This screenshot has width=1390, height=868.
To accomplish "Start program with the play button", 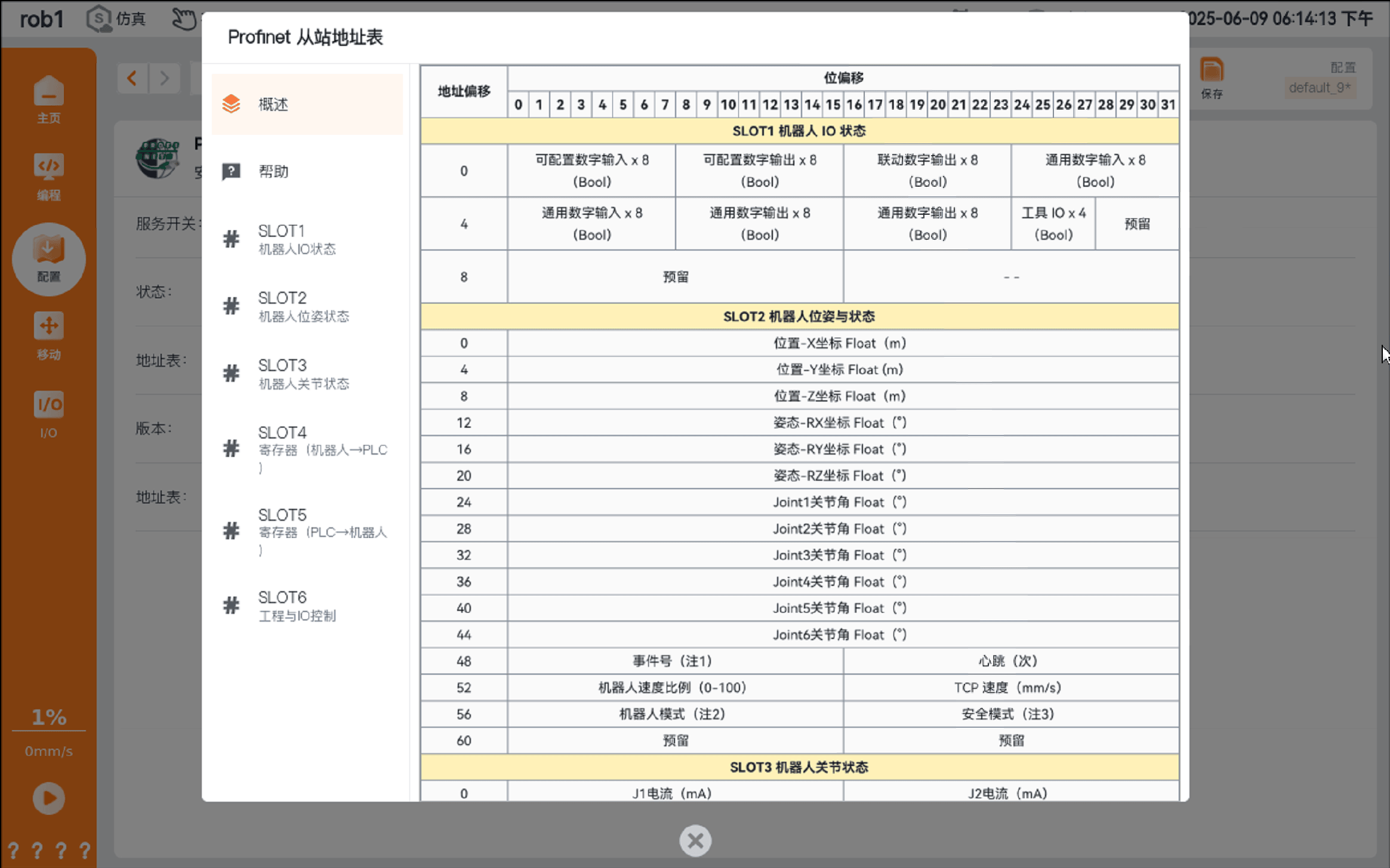I will 48,798.
